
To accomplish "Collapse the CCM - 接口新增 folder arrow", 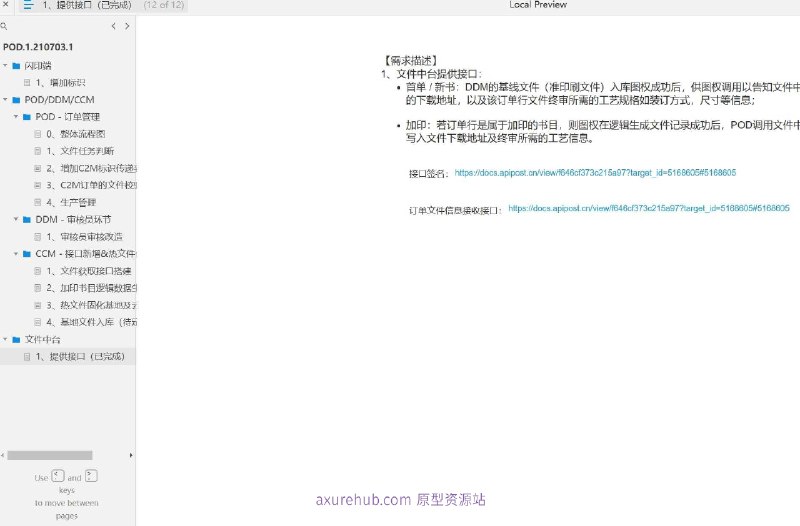I will (x=16, y=254).
